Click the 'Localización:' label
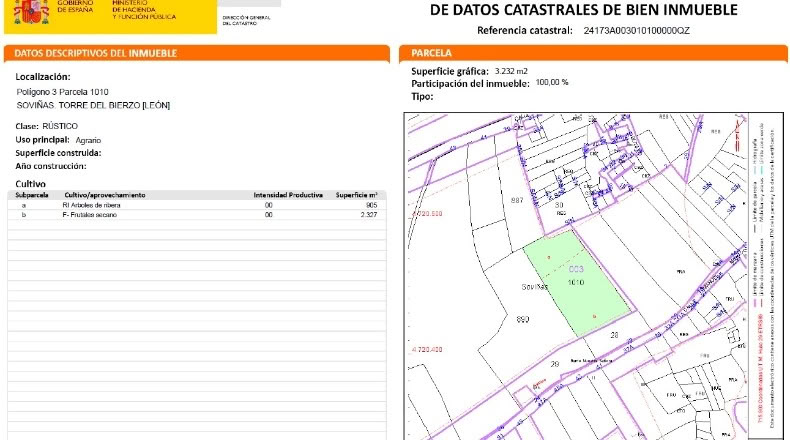Image resolution: width=790 pixels, height=440 pixels. pos(43,77)
